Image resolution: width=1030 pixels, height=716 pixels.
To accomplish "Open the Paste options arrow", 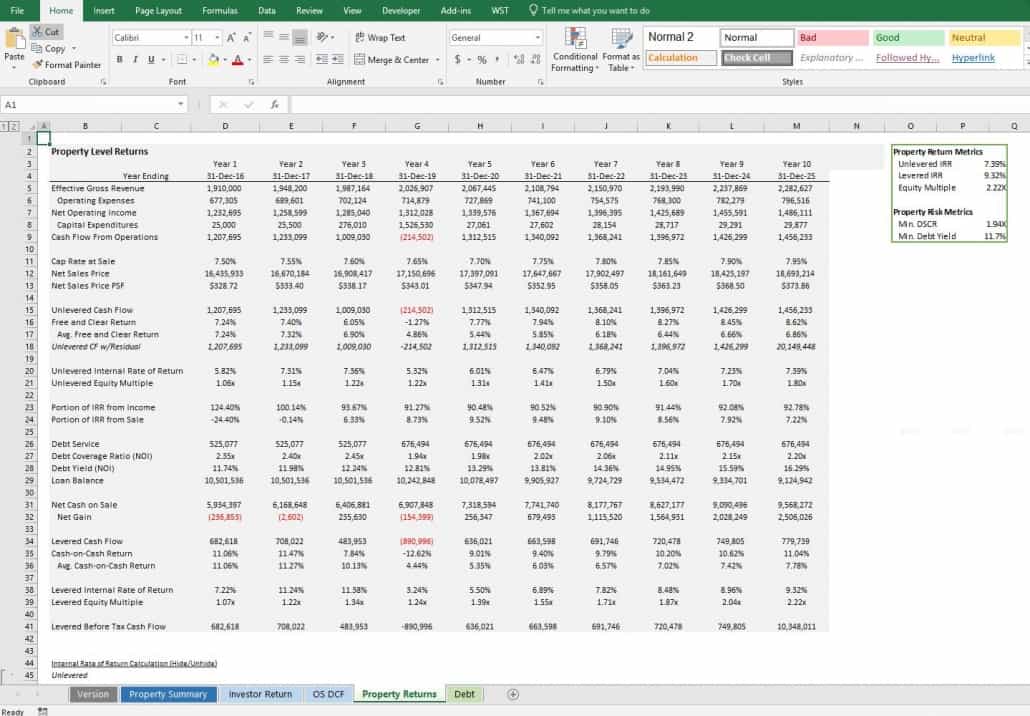I will tap(14, 67).
